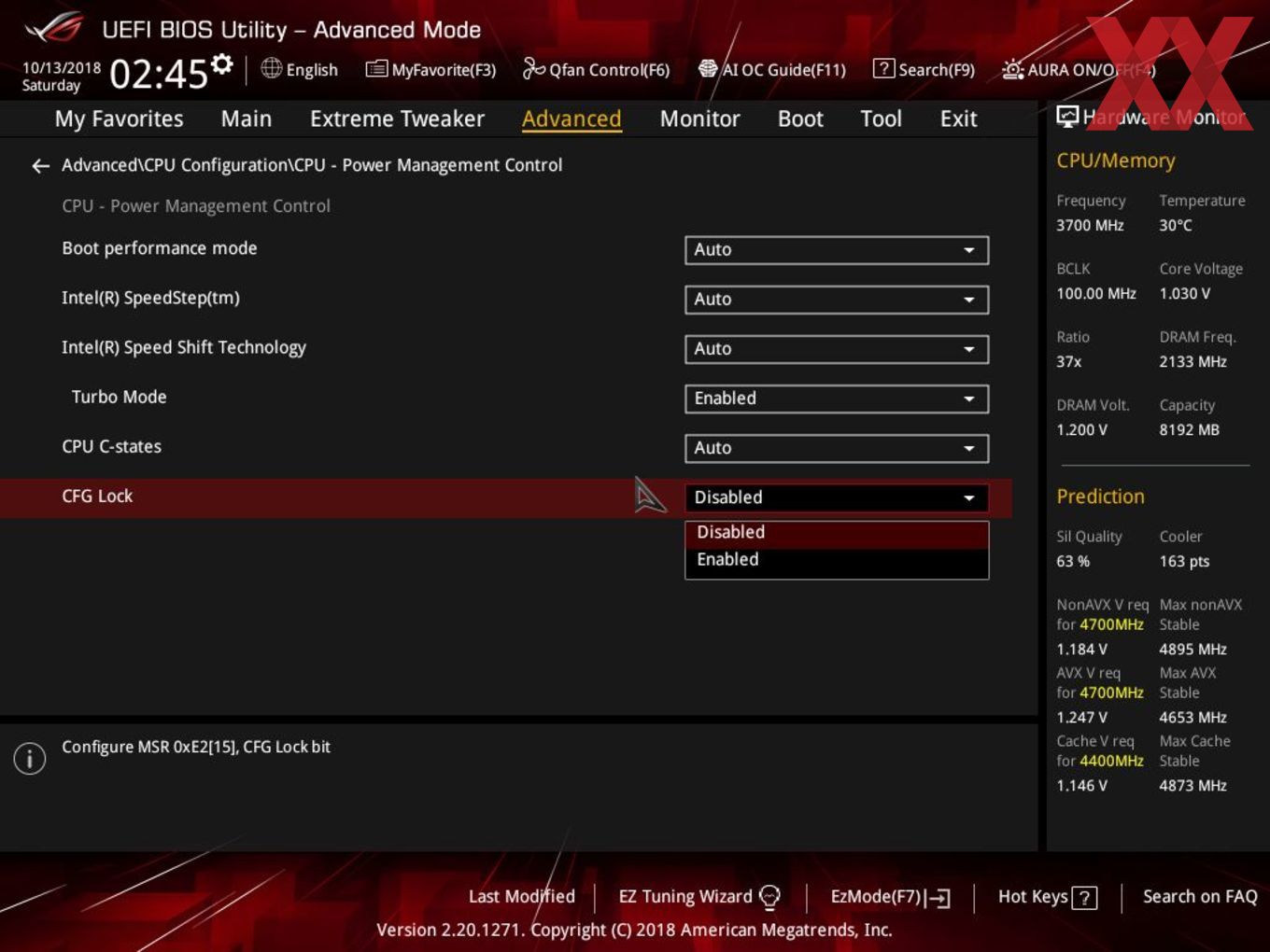Choose Disabled in CFG Lock list
Screen dimensions: 1270x952
click(x=837, y=533)
